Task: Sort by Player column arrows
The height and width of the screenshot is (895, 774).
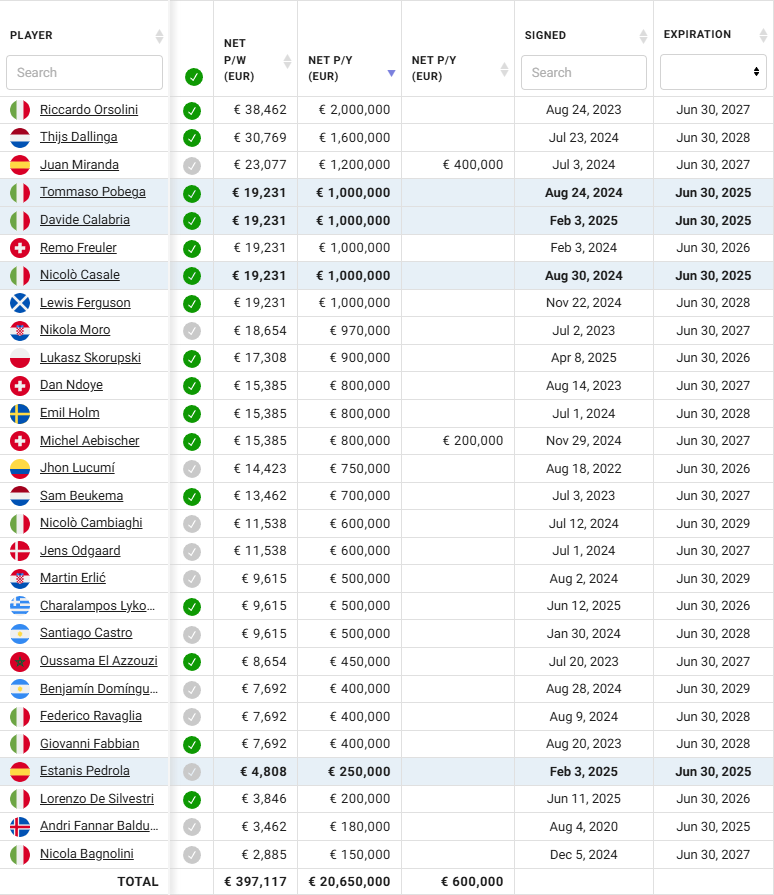Action: click(x=159, y=36)
